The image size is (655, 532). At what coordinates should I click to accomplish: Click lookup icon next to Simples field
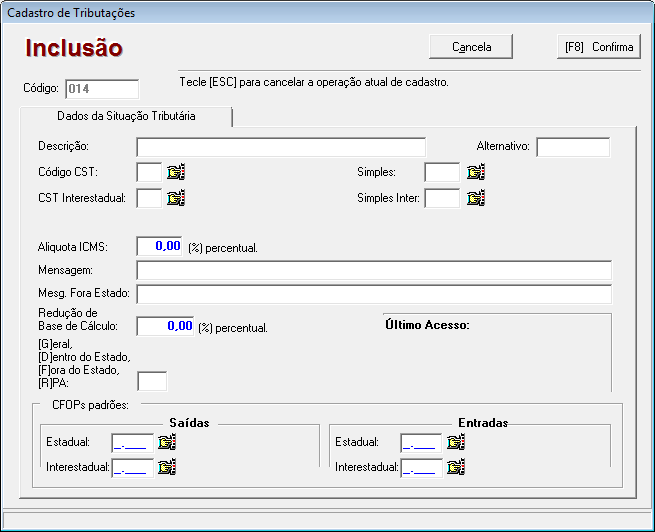click(475, 172)
